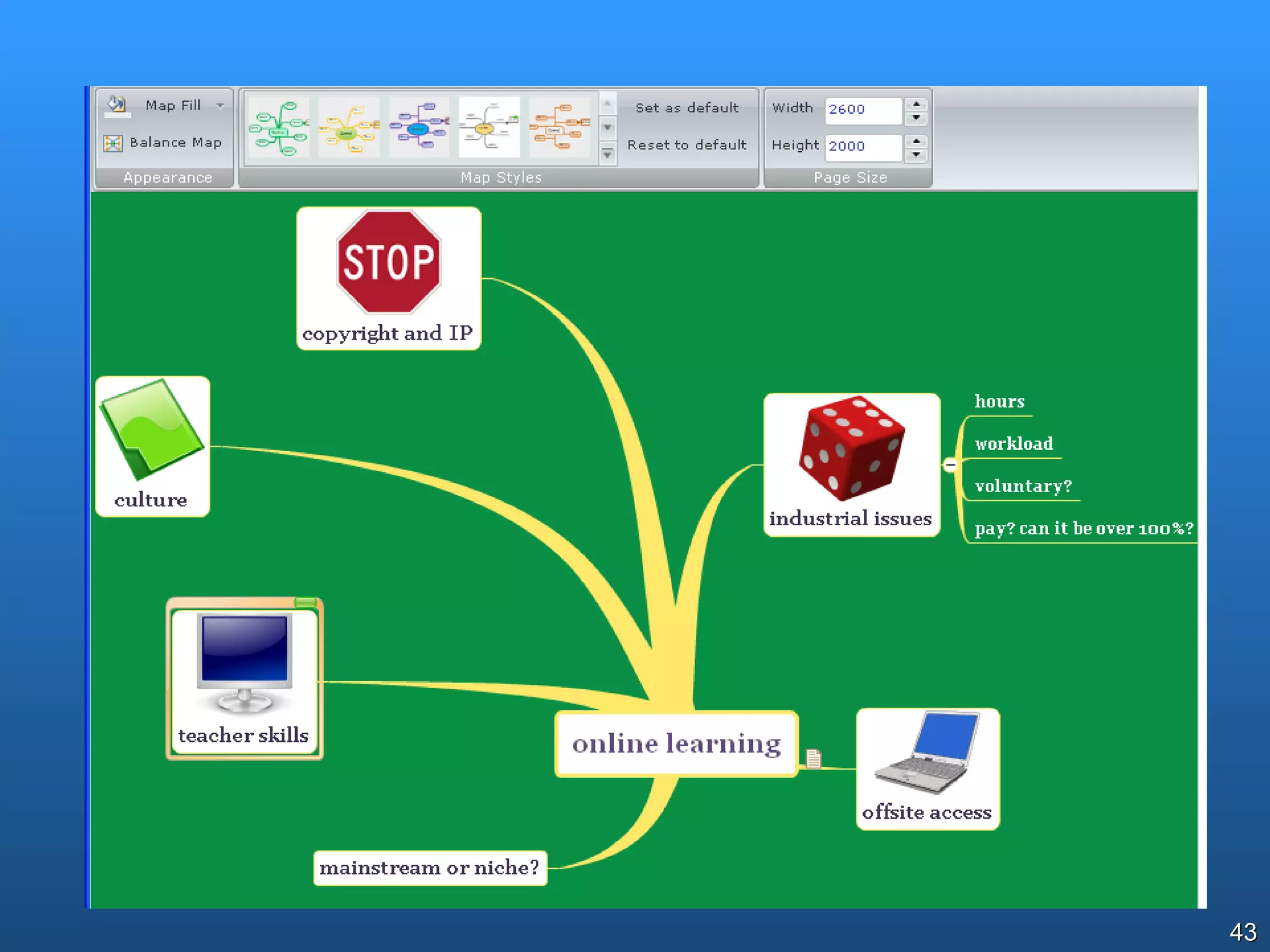Select the green map style thumbnail
The height and width of the screenshot is (952, 1270).
click(279, 128)
